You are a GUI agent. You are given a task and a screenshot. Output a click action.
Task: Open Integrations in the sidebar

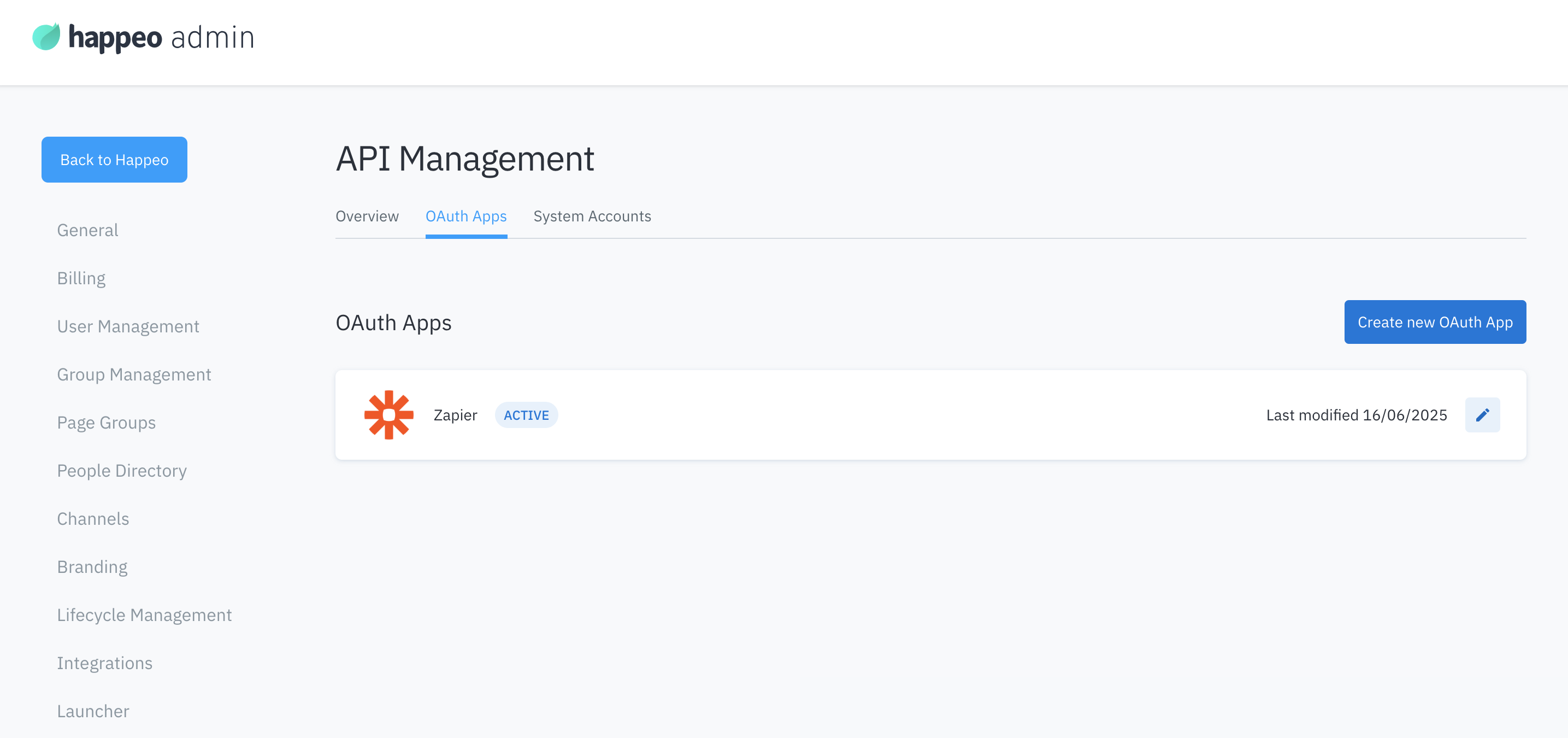105,663
